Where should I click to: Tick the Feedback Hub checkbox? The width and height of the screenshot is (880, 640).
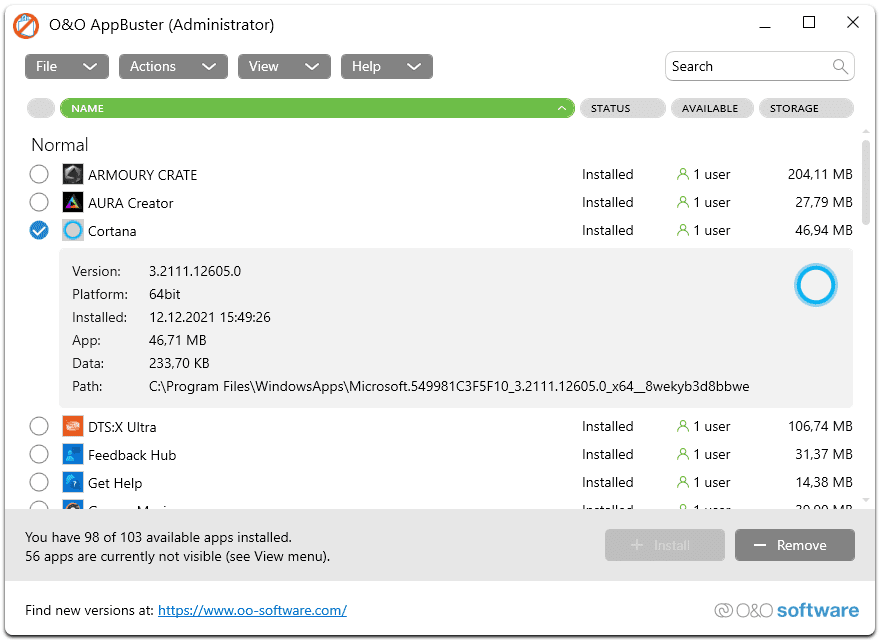click(39, 454)
